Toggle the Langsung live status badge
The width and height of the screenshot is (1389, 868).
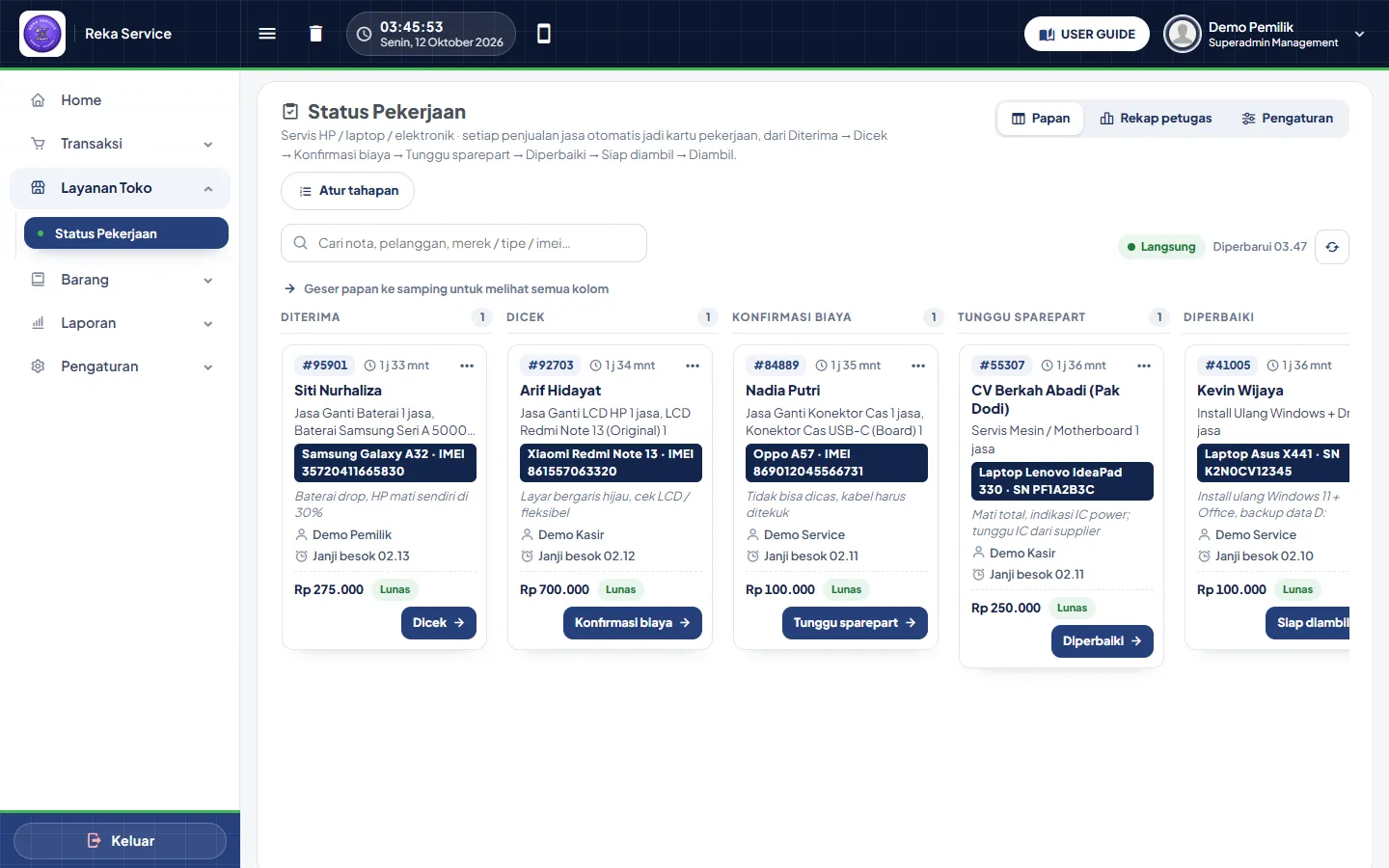(x=1161, y=247)
